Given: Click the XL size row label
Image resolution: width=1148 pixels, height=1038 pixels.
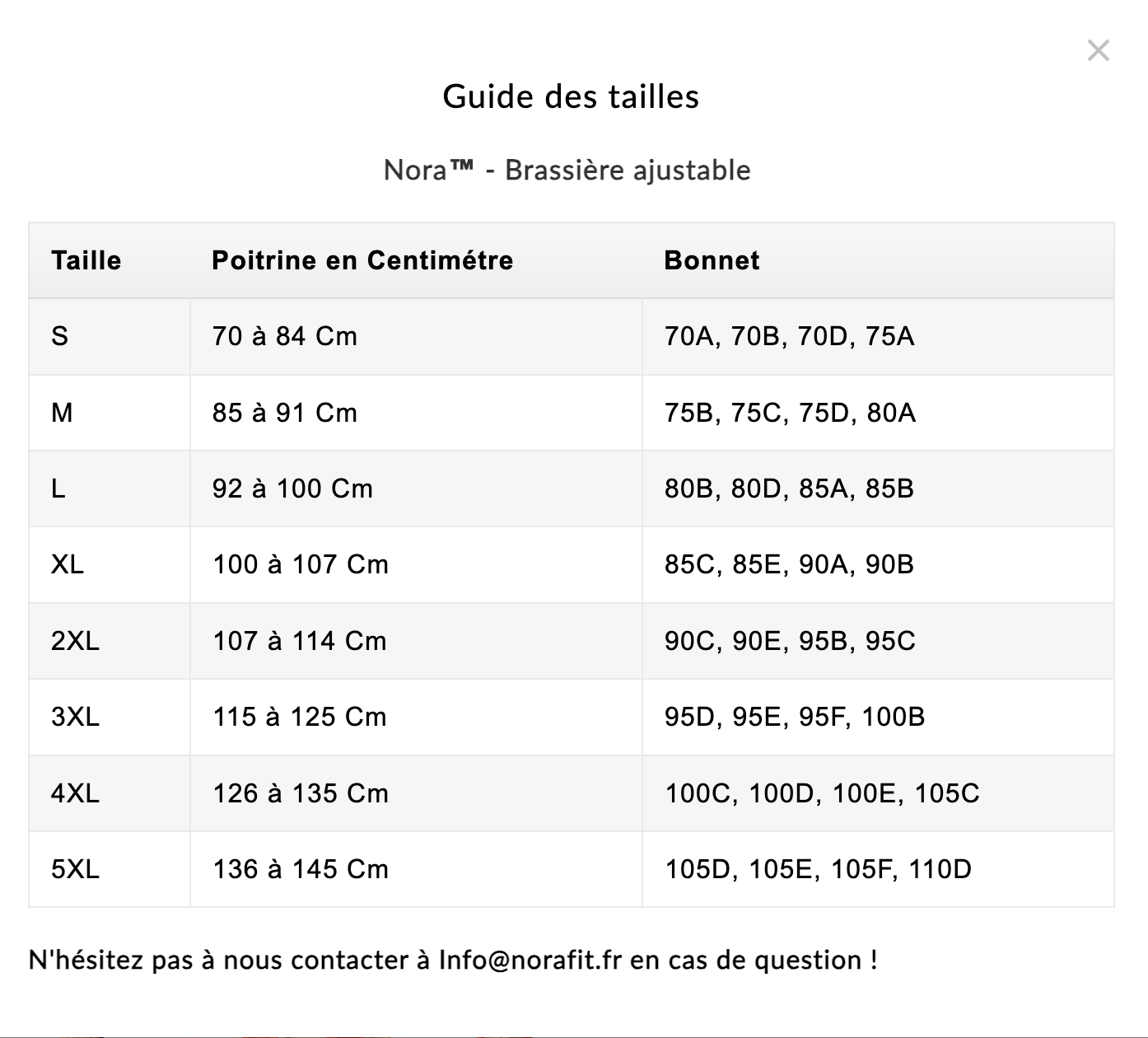Looking at the screenshot, I should coord(68,565).
